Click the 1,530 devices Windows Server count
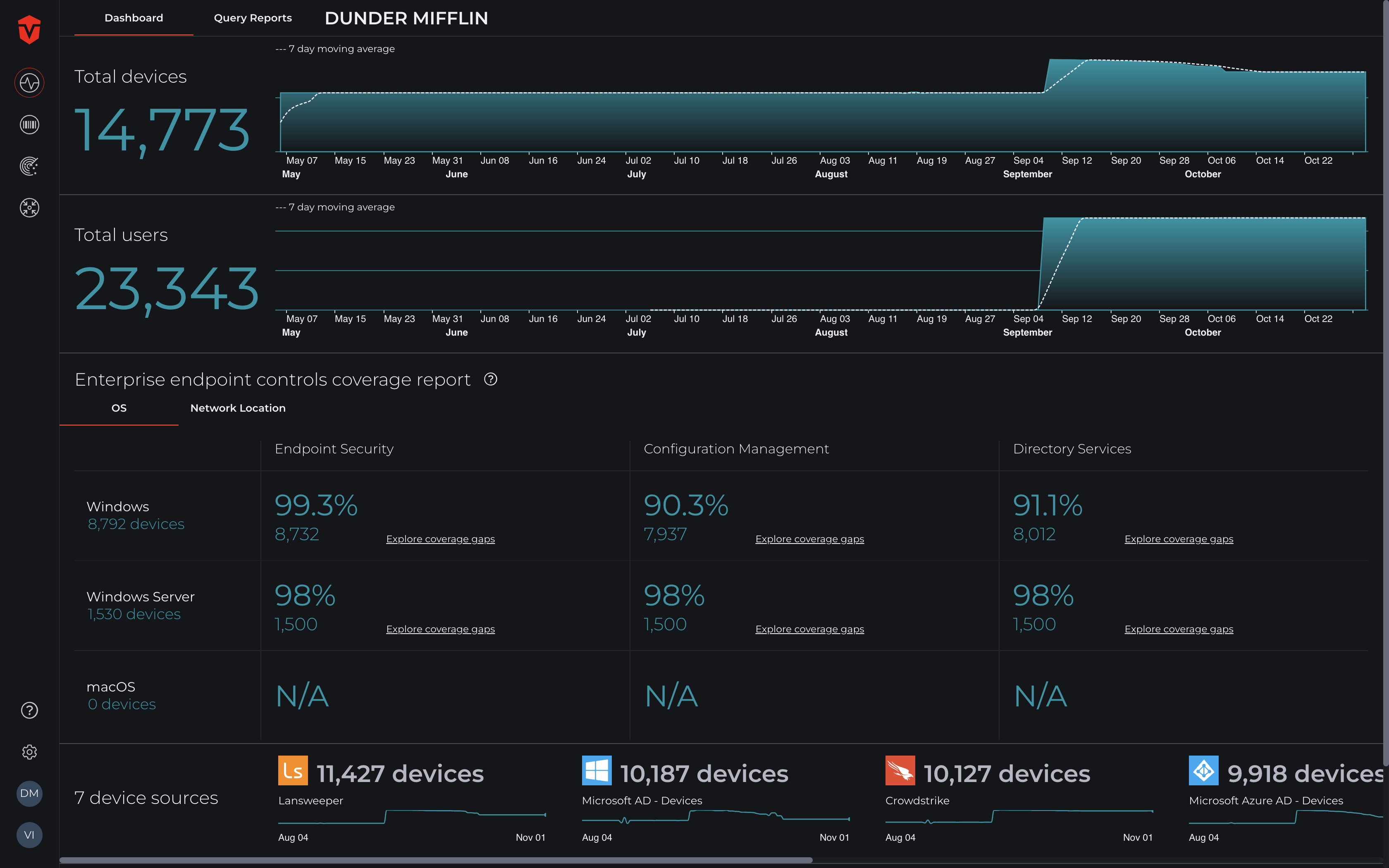The width and height of the screenshot is (1389, 868). click(x=134, y=614)
